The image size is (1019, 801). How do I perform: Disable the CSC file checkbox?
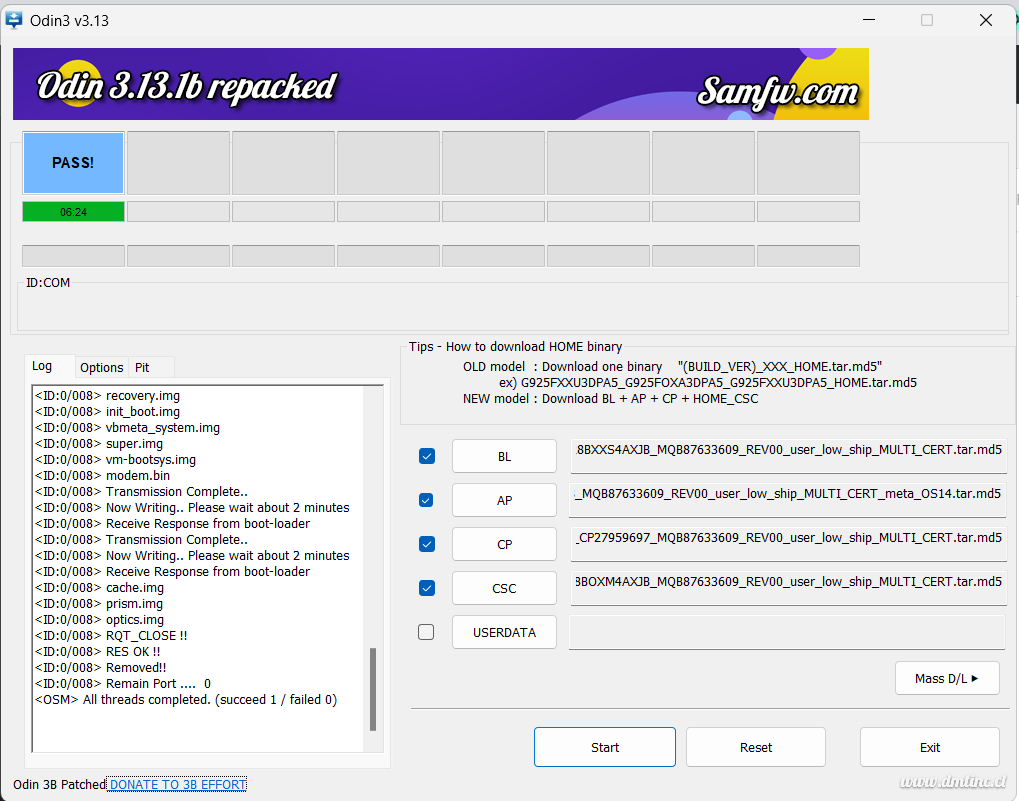tap(427, 588)
